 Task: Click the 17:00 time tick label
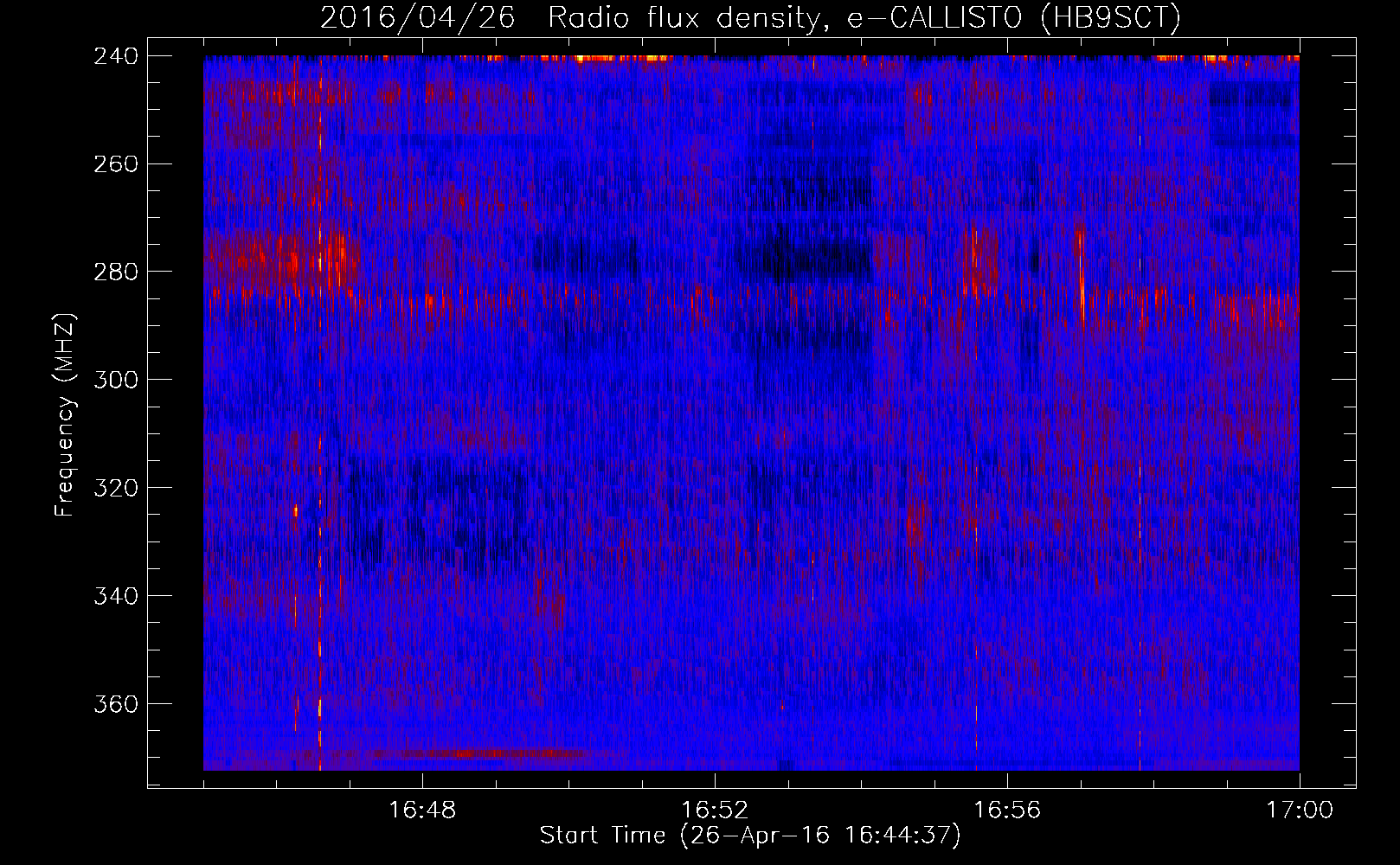pyautogui.click(x=1300, y=811)
